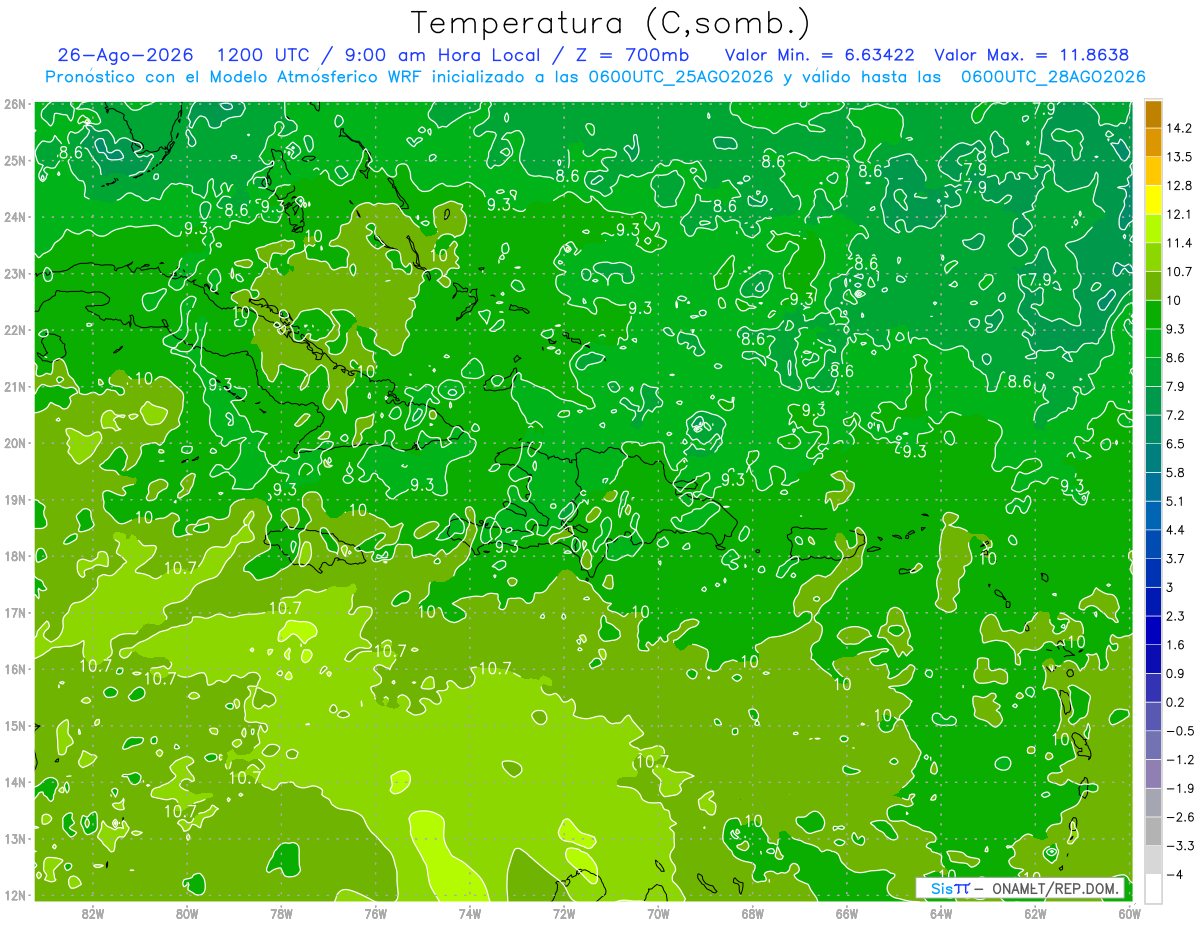Click the 18N latitude axis label
Viewport: 1200px width, 927px height.
coord(14,556)
